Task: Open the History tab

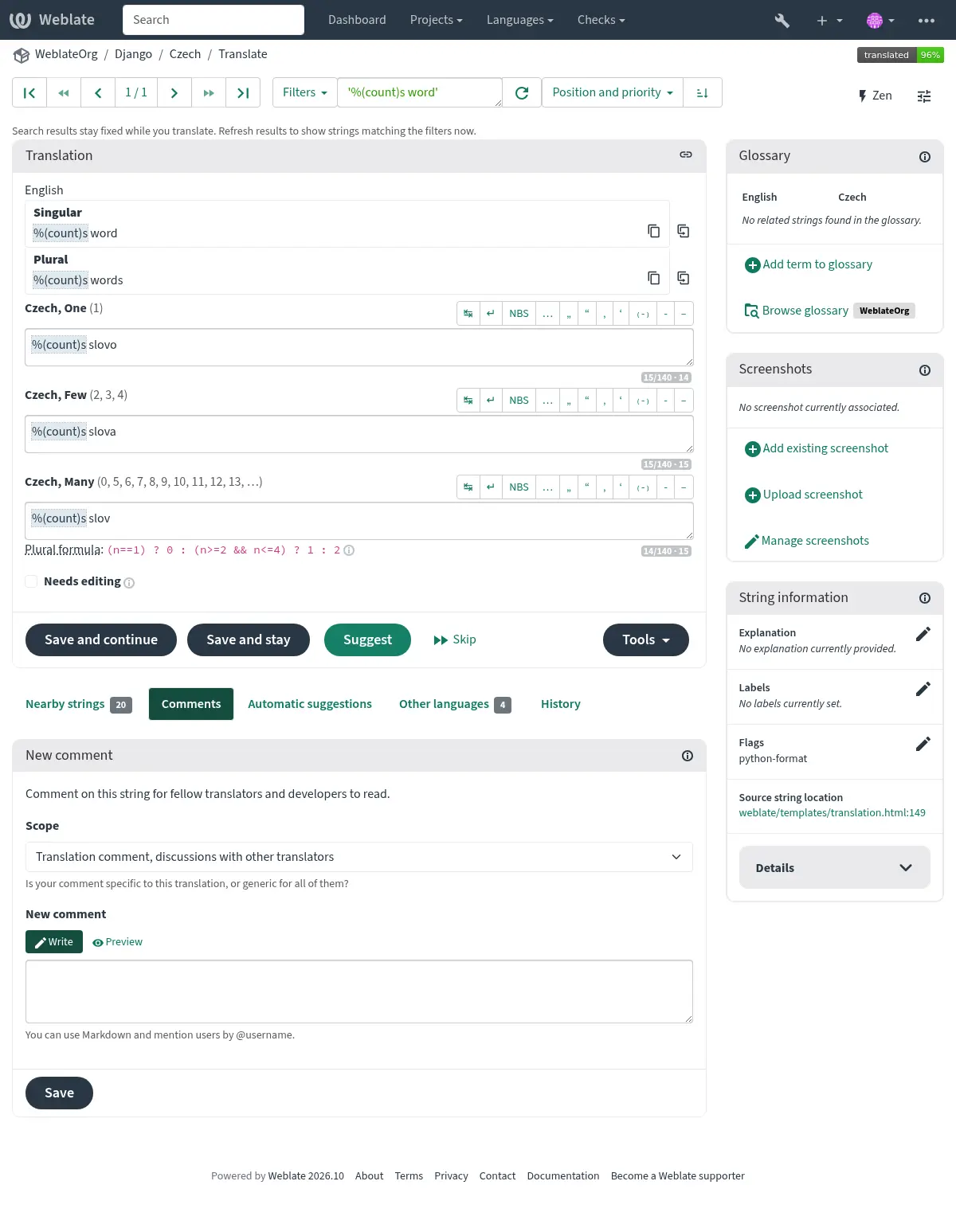Action: [x=561, y=704]
